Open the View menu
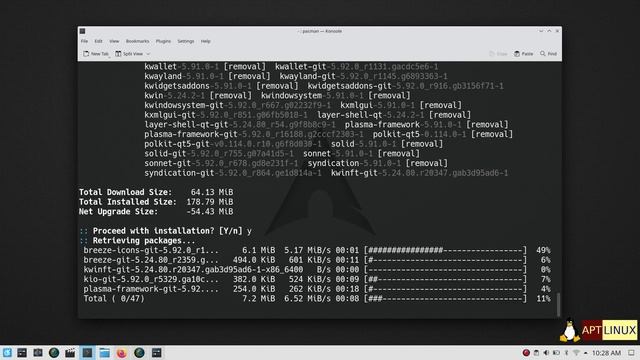Screen dimensions: 640x360 tap(114, 41)
